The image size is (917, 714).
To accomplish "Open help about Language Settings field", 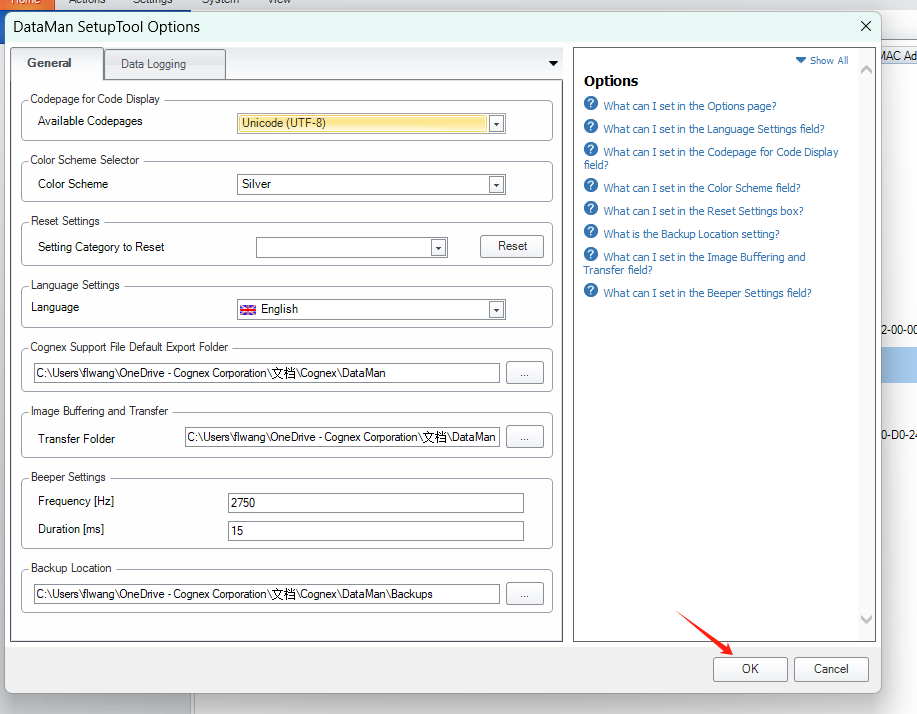I will [713, 129].
